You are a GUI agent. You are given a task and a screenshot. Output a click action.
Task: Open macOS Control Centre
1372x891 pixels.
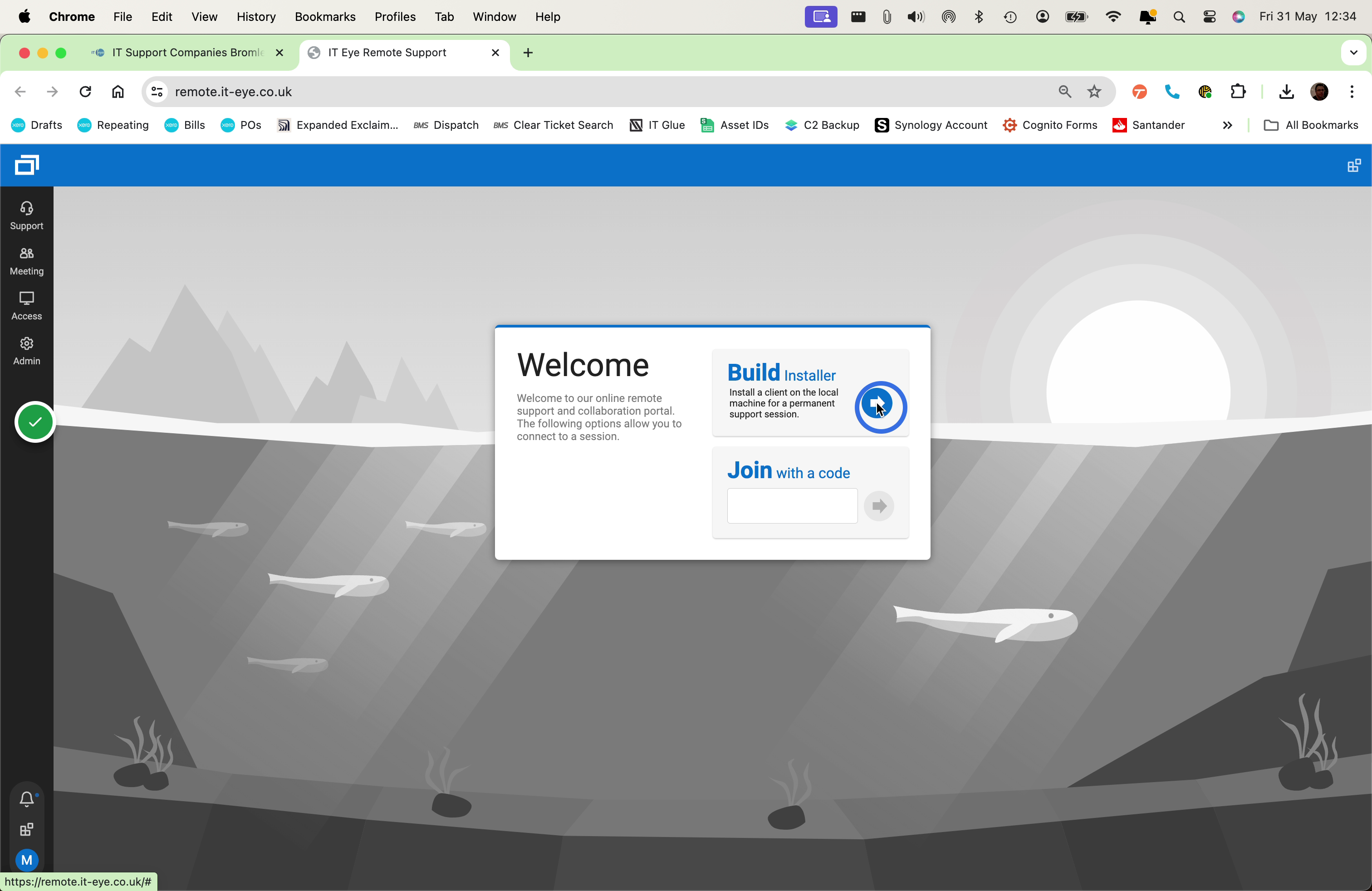point(1210,17)
